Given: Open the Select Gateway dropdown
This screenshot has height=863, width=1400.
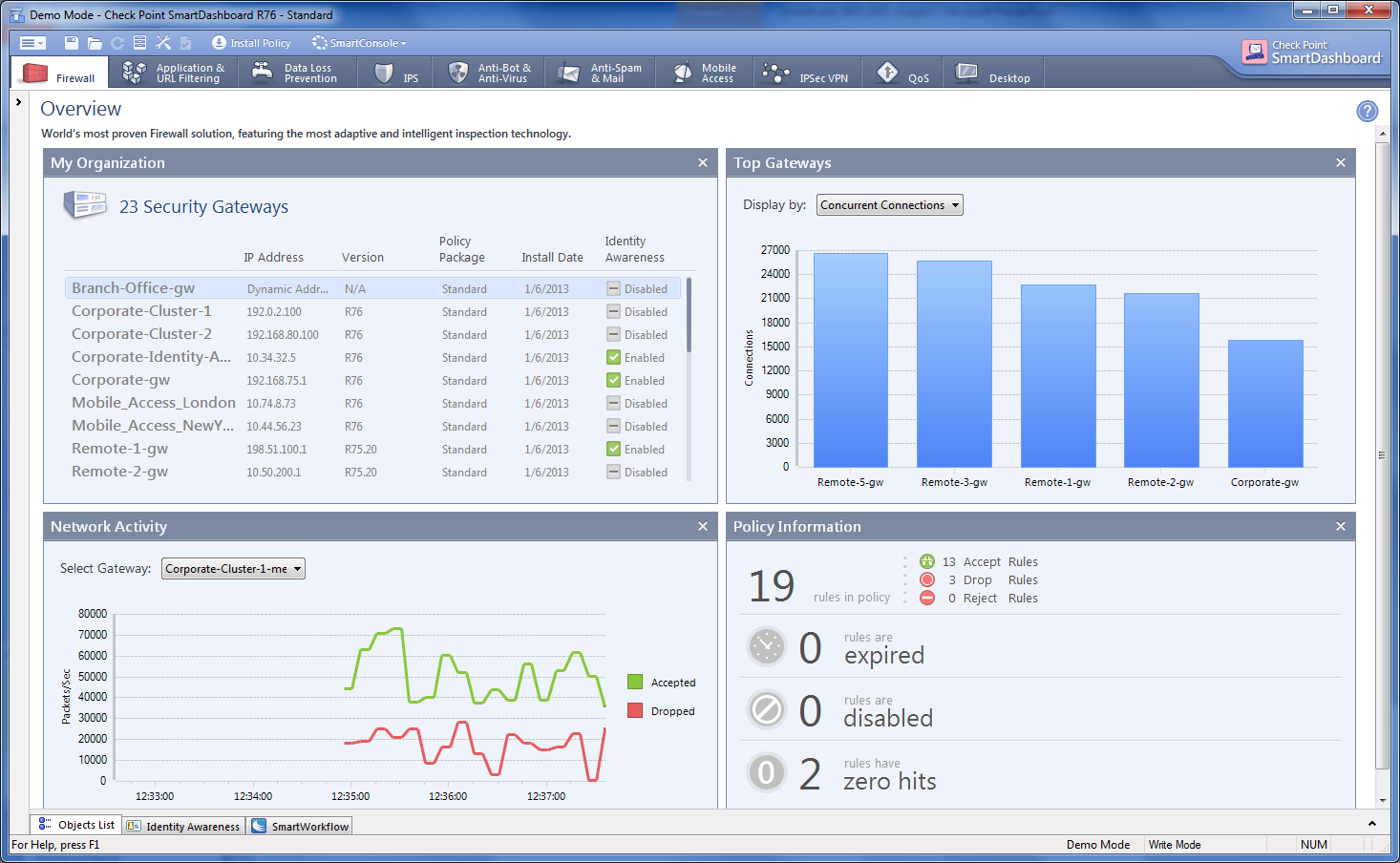Looking at the screenshot, I should click(x=233, y=569).
